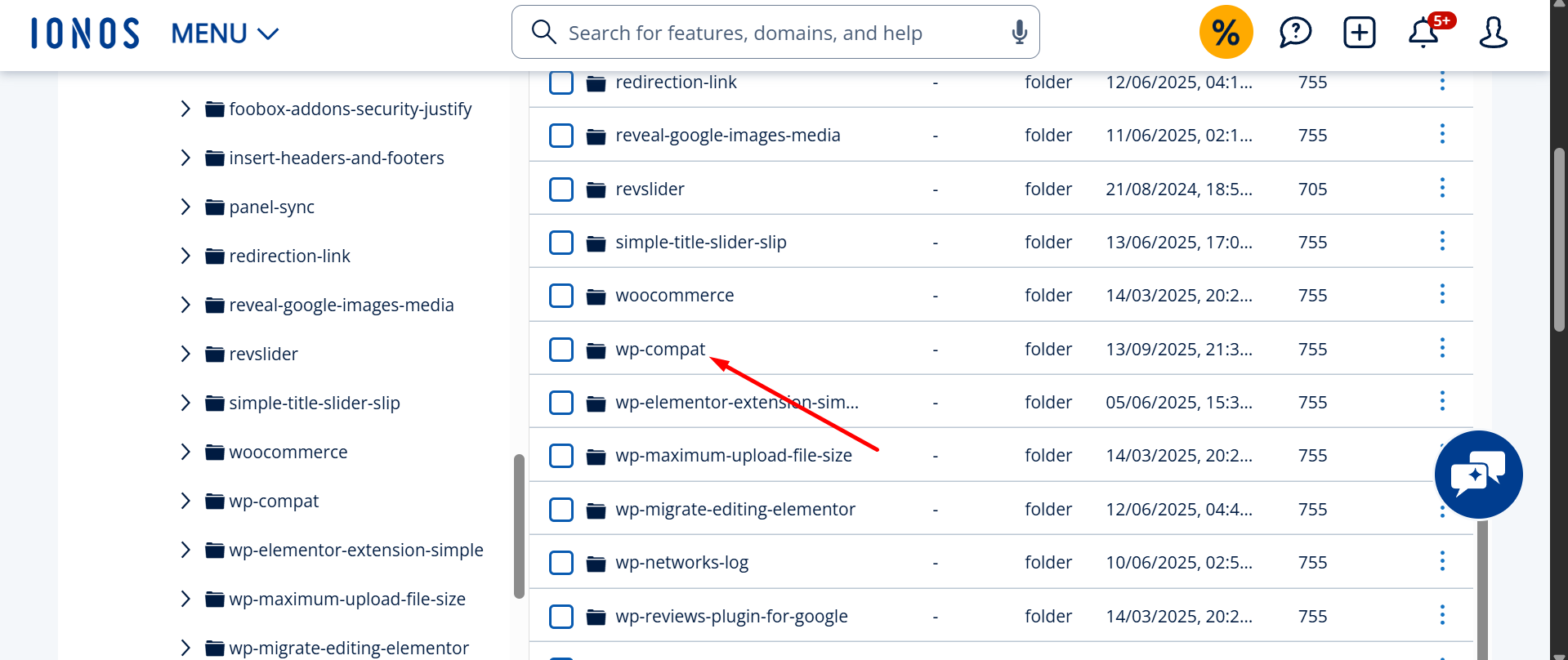1568x660 pixels.
Task: Expand simple-title-slider-slip in tree
Action: (185, 403)
